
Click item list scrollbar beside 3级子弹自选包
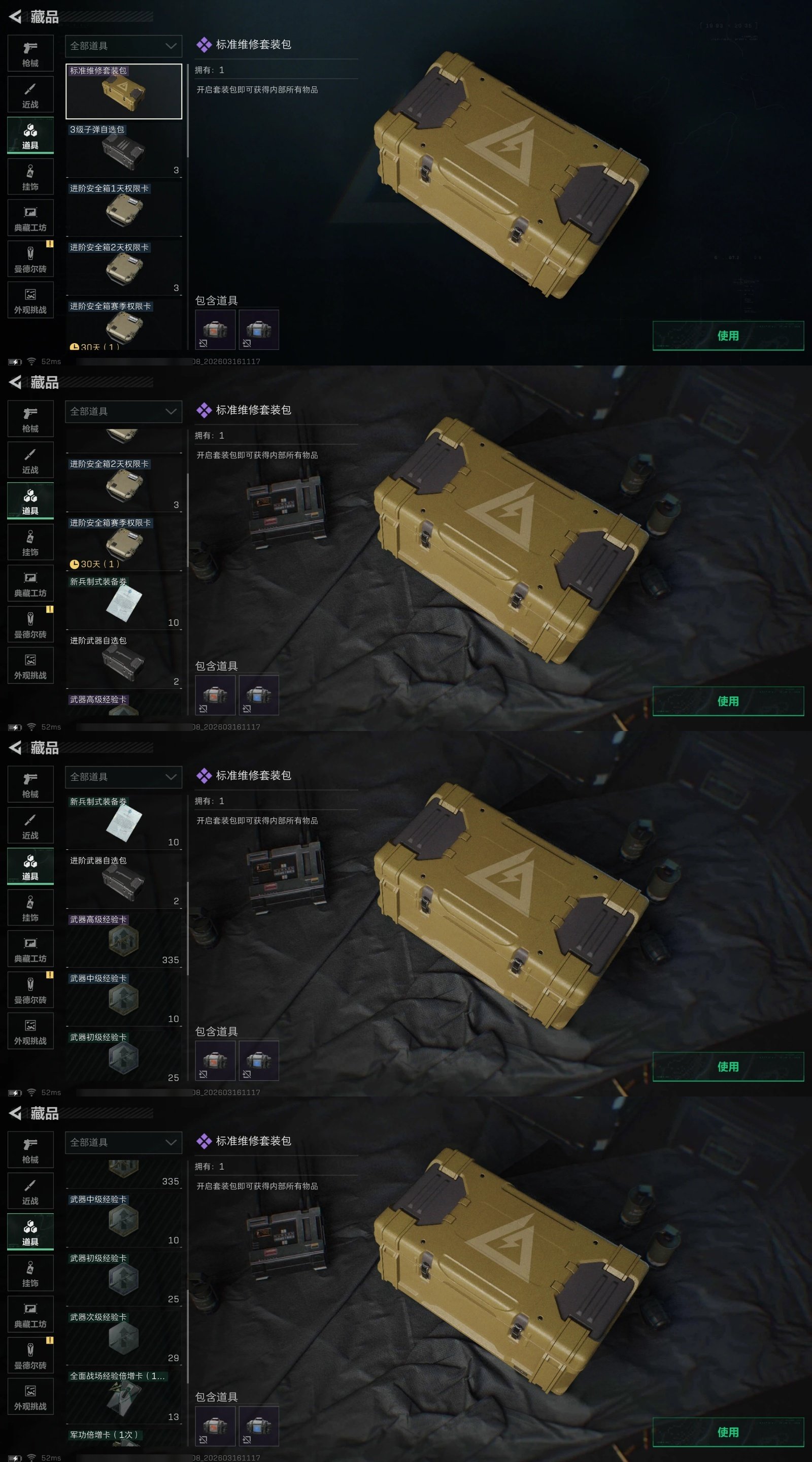(x=187, y=111)
